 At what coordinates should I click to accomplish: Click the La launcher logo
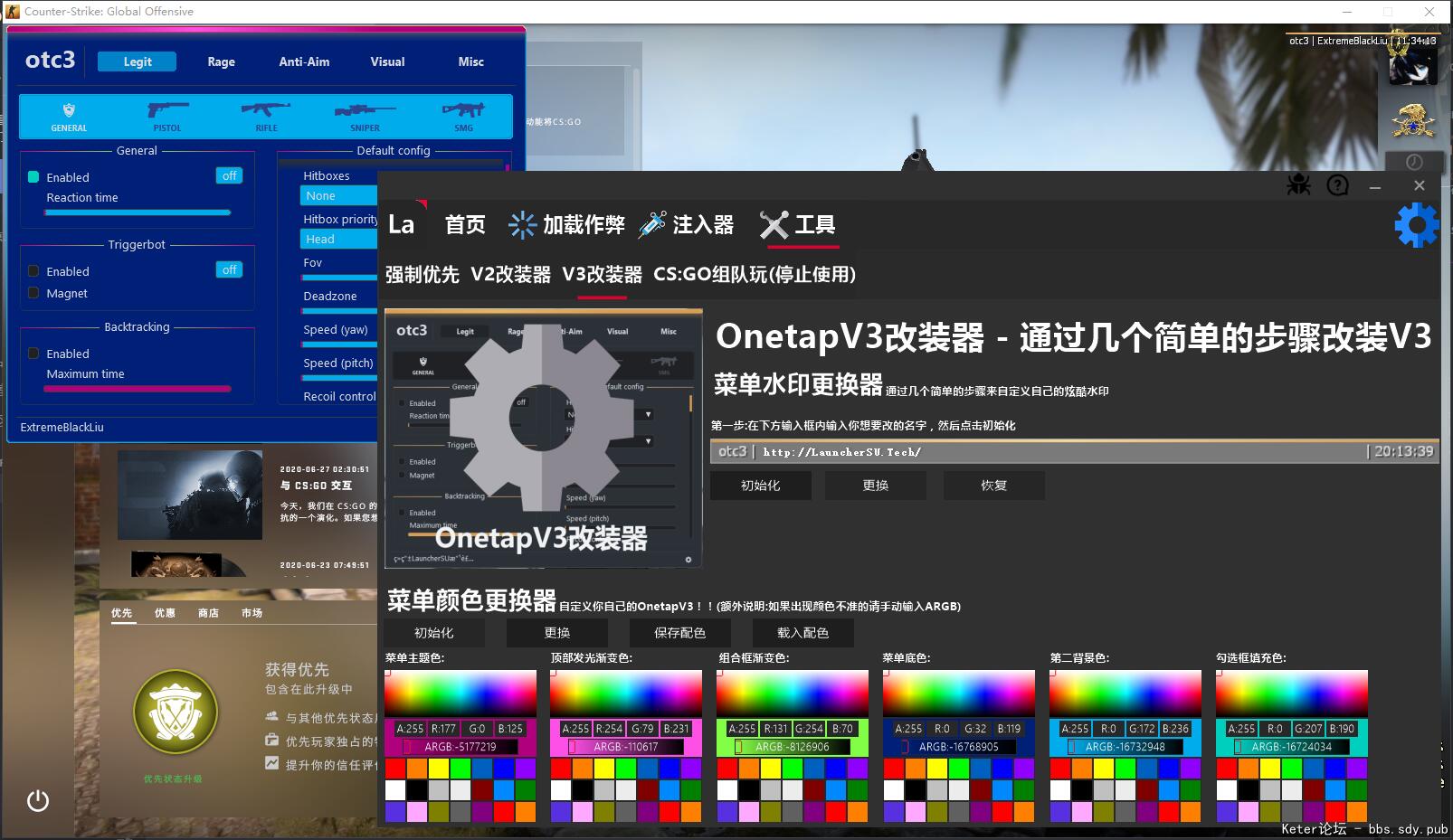pyautogui.click(x=401, y=224)
